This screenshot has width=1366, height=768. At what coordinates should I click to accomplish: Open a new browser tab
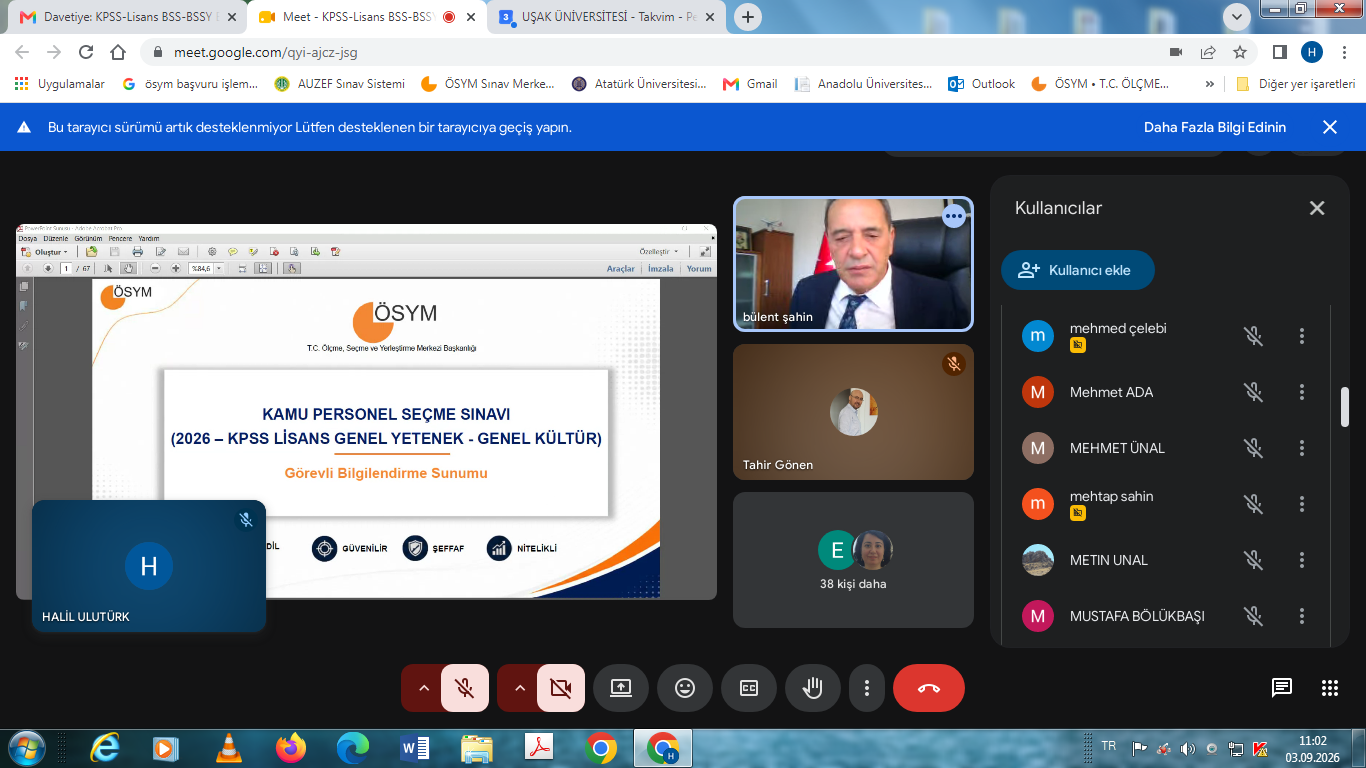pos(748,17)
